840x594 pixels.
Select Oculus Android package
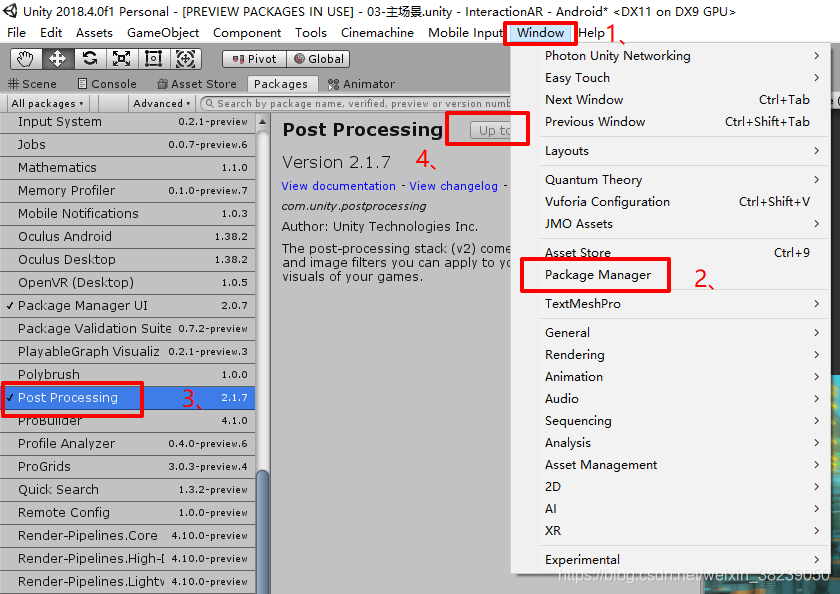click(x=128, y=236)
